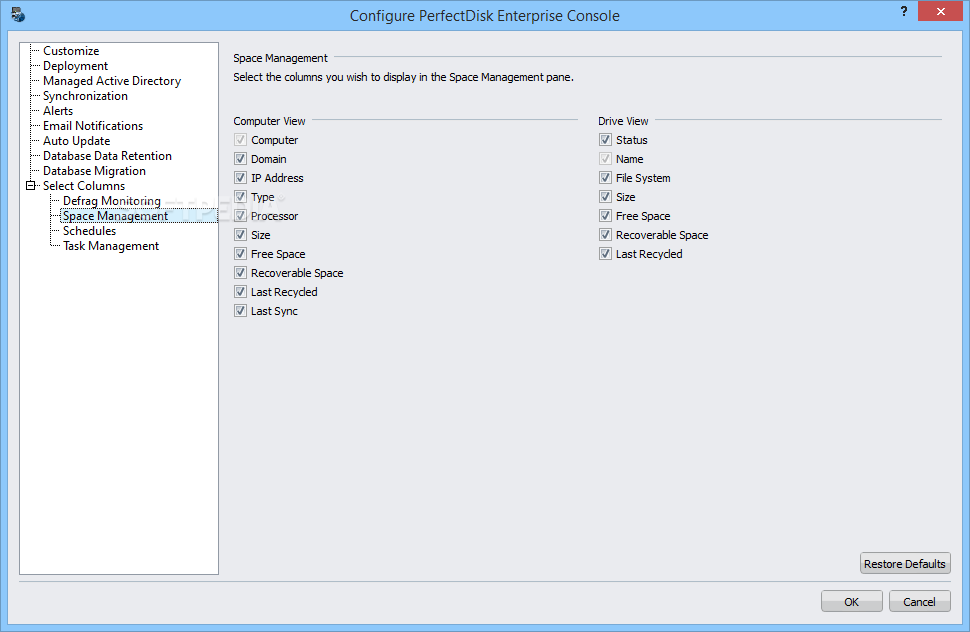Viewport: 970px width, 632px height.
Task: Open Database Migration page
Action: [95, 171]
